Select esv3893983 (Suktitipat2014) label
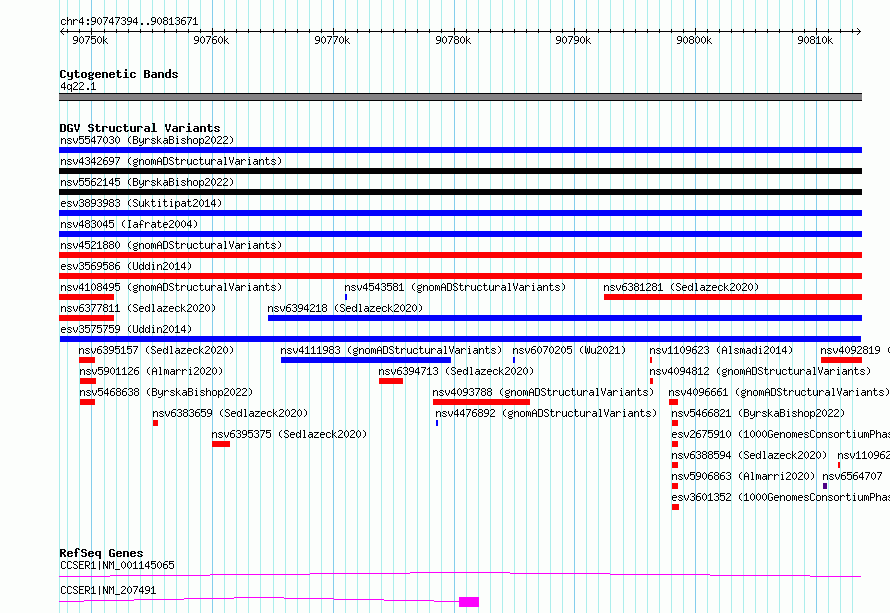 141,203
